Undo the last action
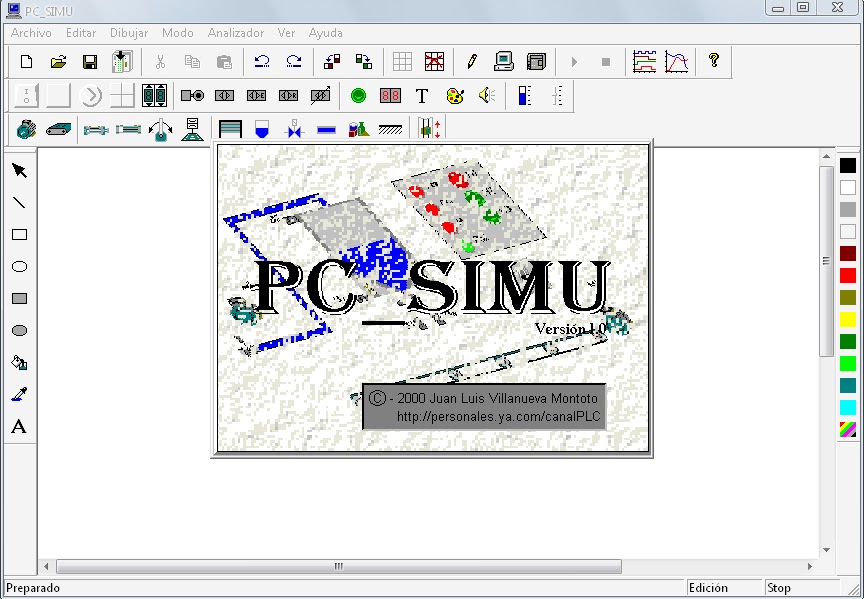The width and height of the screenshot is (864, 599). point(262,61)
